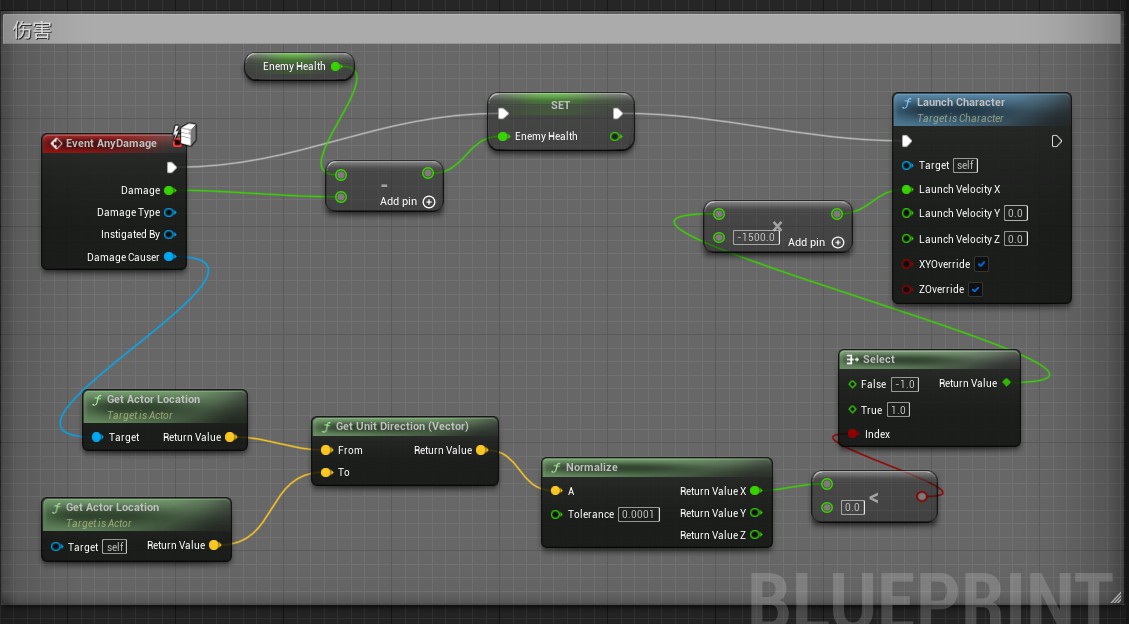Viewport: 1129px width, 624px height.
Task: Click the Select node False value field
Action: [x=904, y=384]
